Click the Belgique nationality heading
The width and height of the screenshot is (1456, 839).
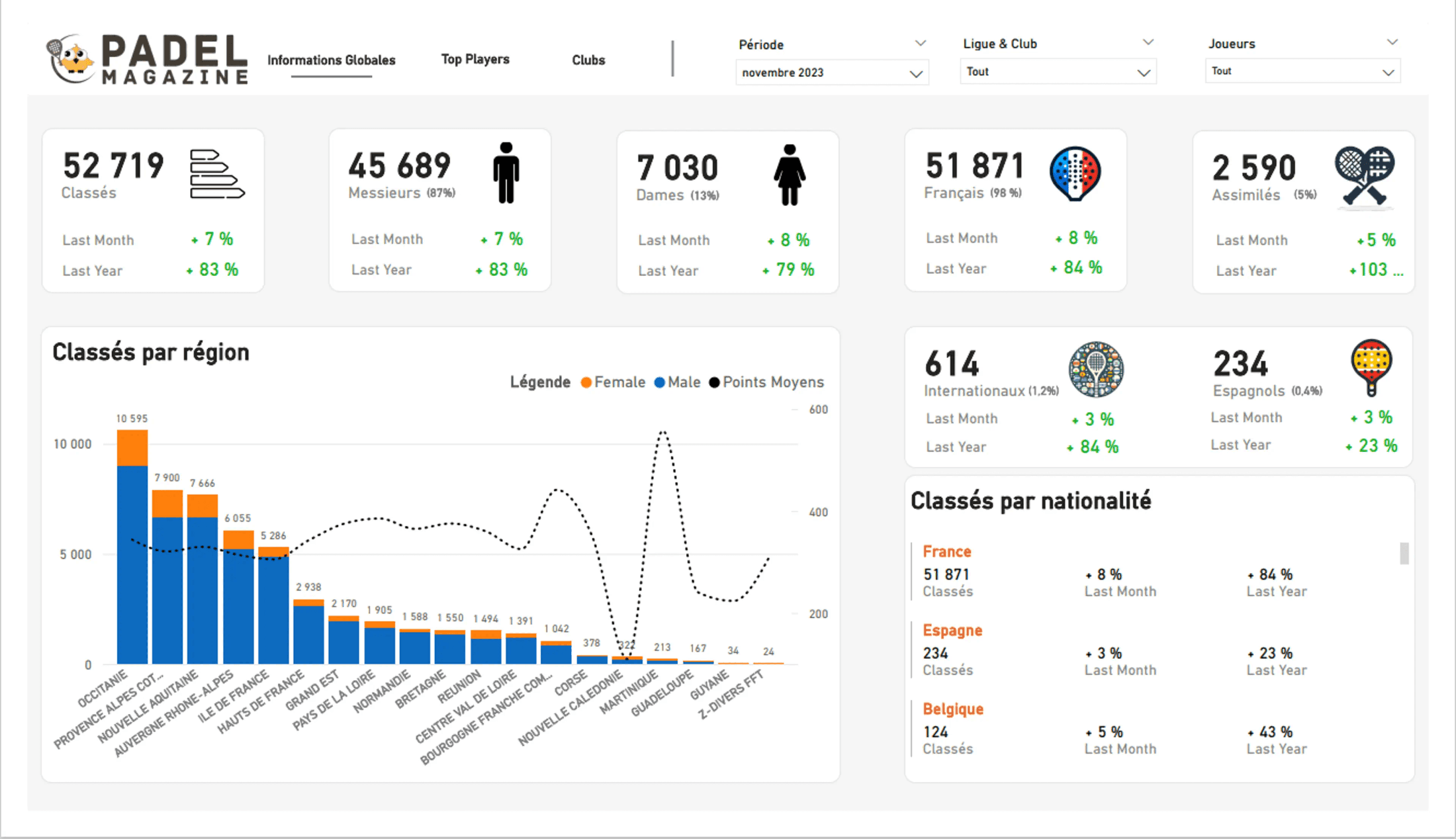coord(953,709)
